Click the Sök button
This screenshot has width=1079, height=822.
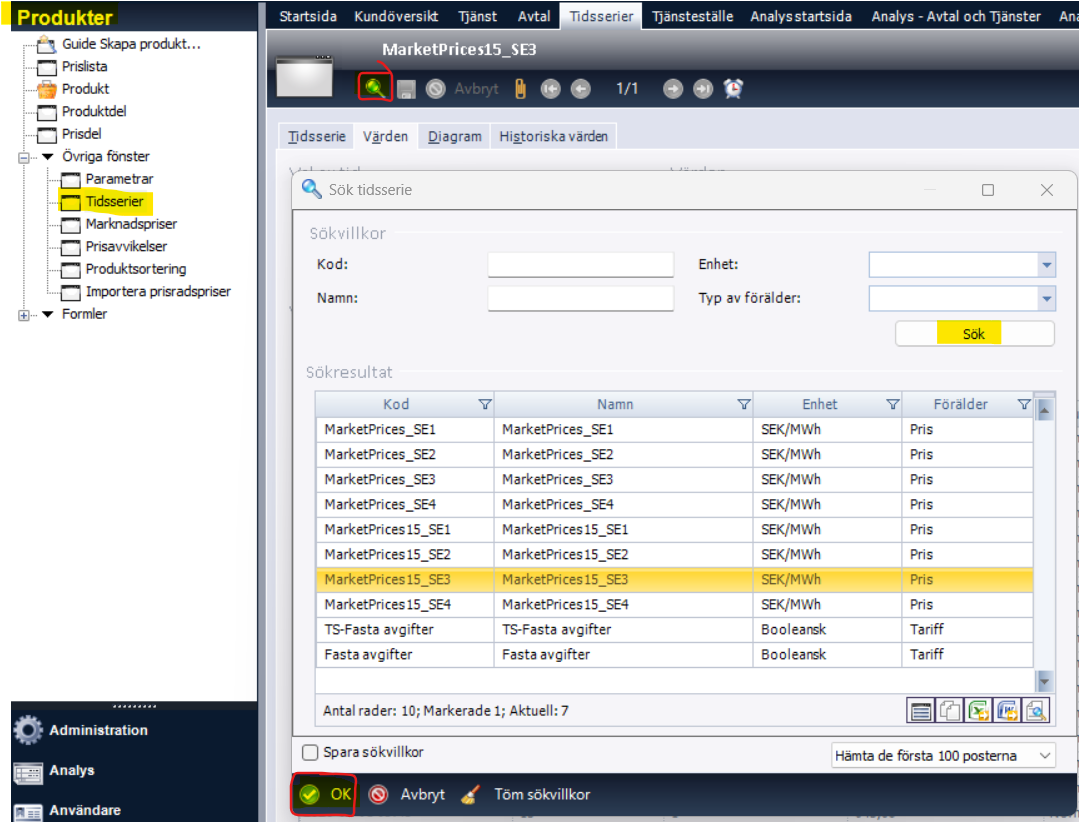pos(974,334)
